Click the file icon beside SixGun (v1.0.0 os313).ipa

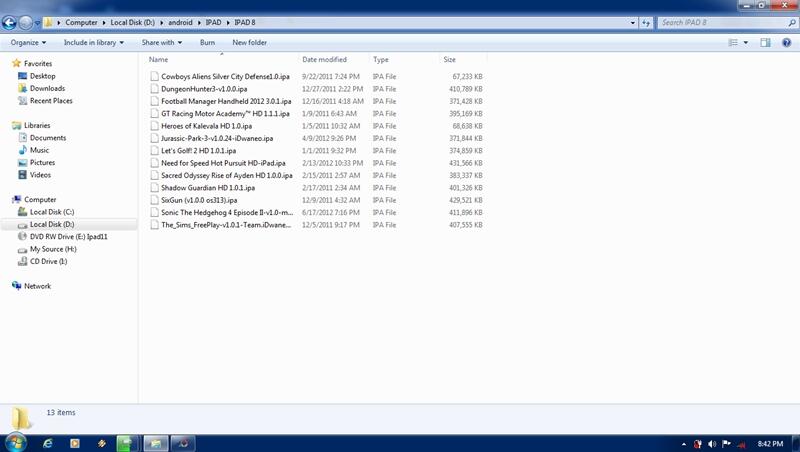tap(154, 200)
